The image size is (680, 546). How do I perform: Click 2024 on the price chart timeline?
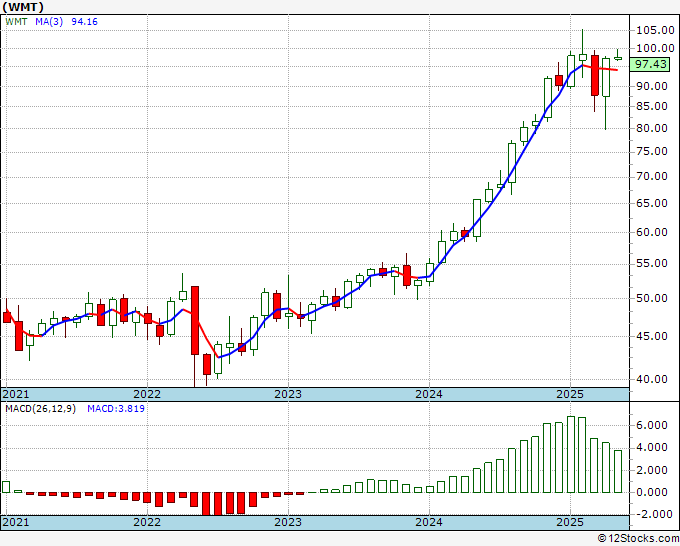(x=429, y=394)
